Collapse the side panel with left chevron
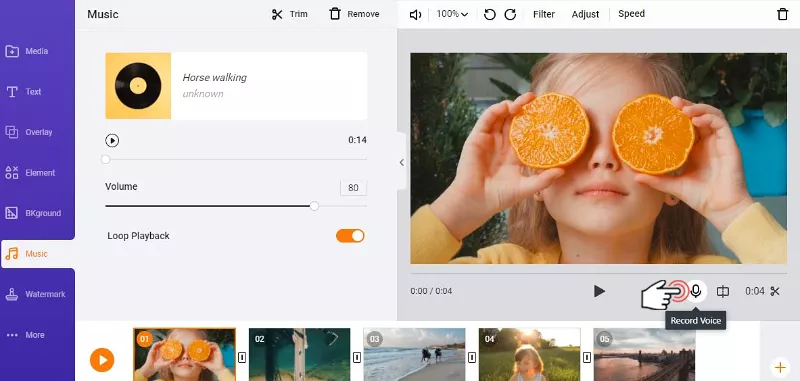This screenshot has width=800, height=381. 402,162
